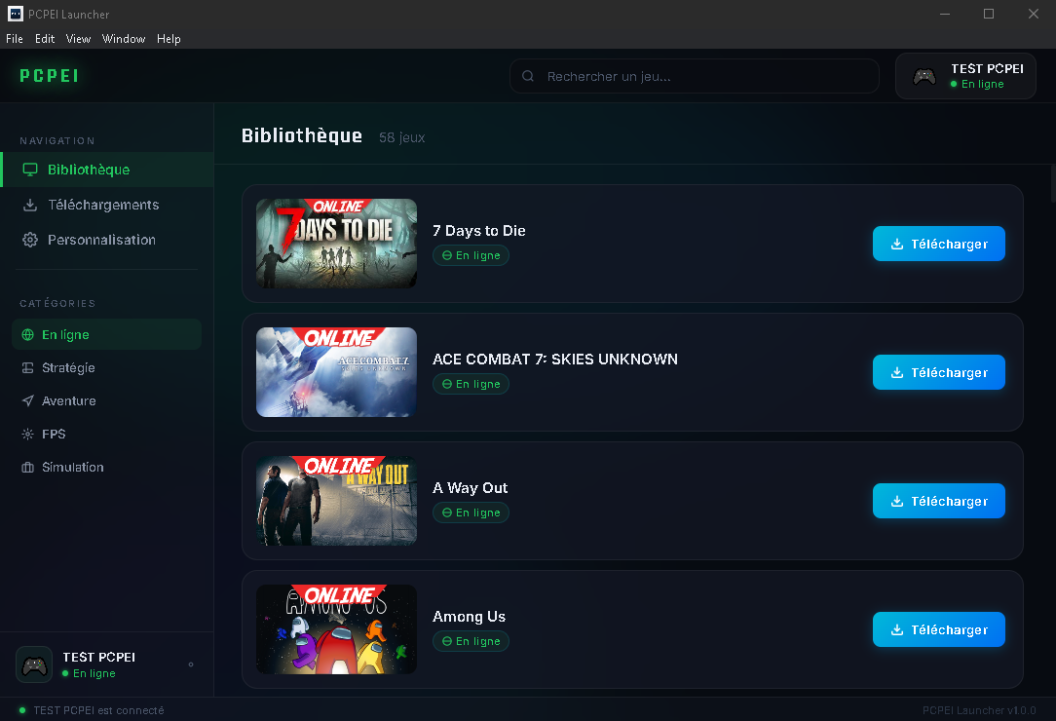Open the Among Us cover thumbnail
Viewport: 1056px width, 721px height.
pos(336,629)
